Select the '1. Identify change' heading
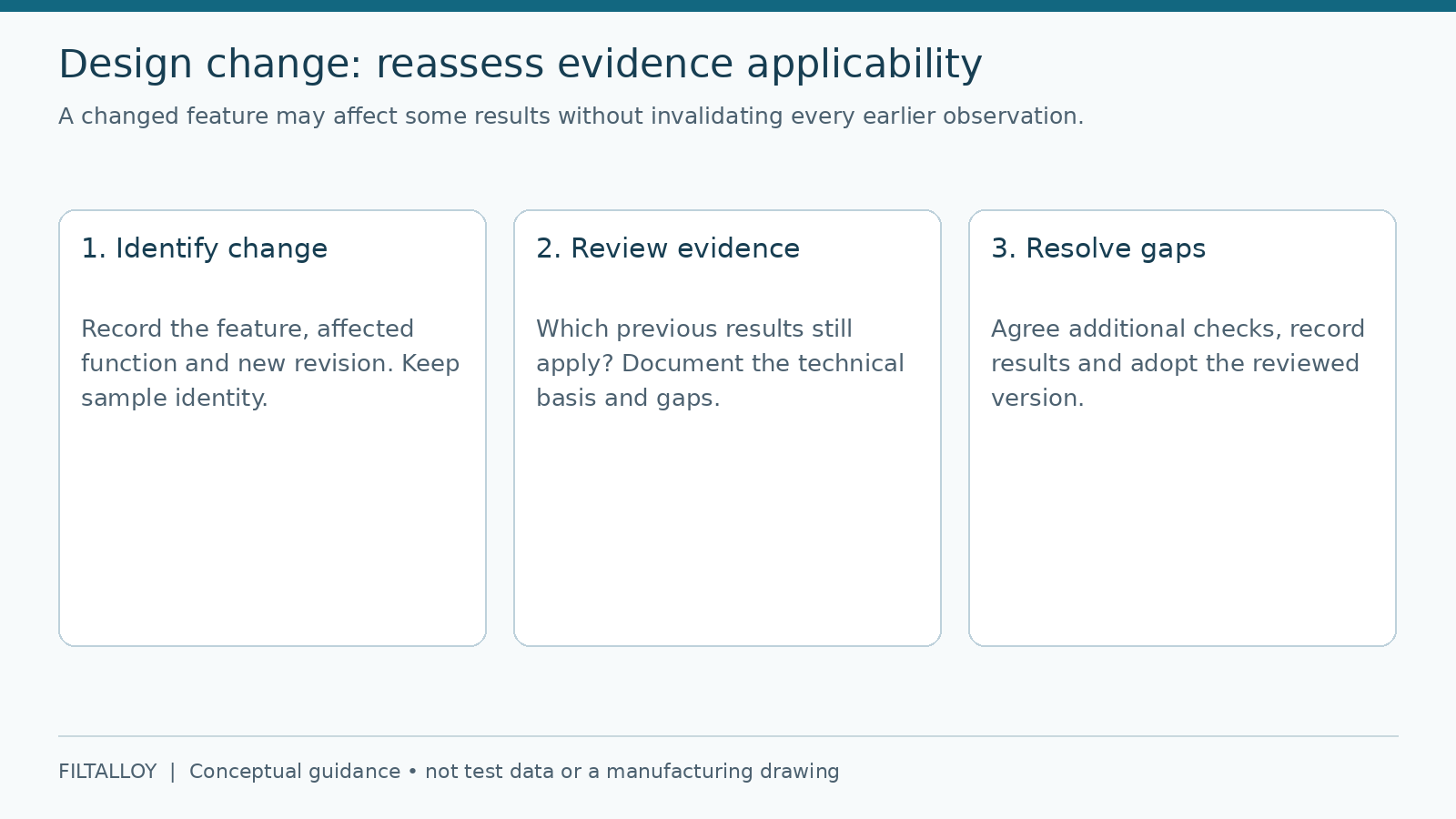 204,248
